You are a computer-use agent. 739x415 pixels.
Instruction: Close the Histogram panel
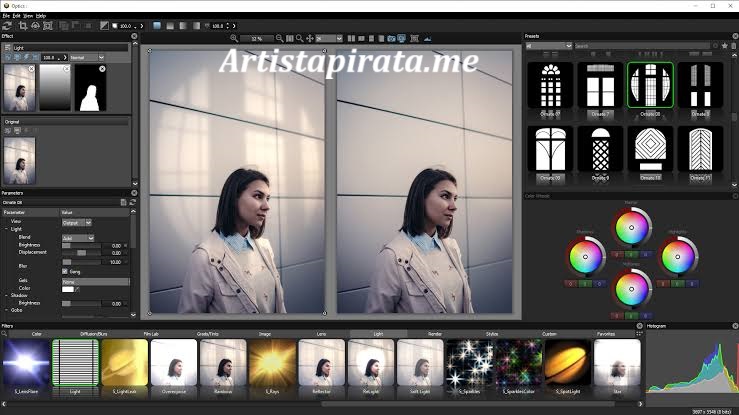click(735, 325)
